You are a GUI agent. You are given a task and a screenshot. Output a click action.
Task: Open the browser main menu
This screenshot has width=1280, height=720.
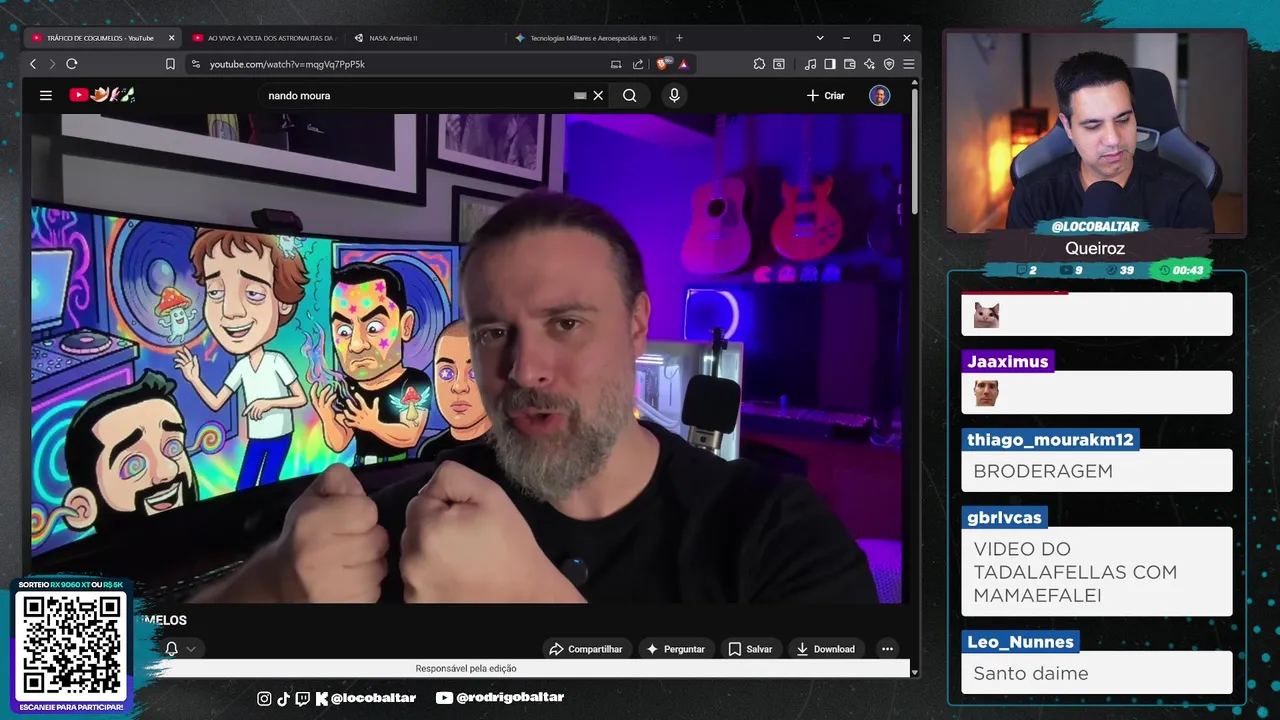coord(908,64)
